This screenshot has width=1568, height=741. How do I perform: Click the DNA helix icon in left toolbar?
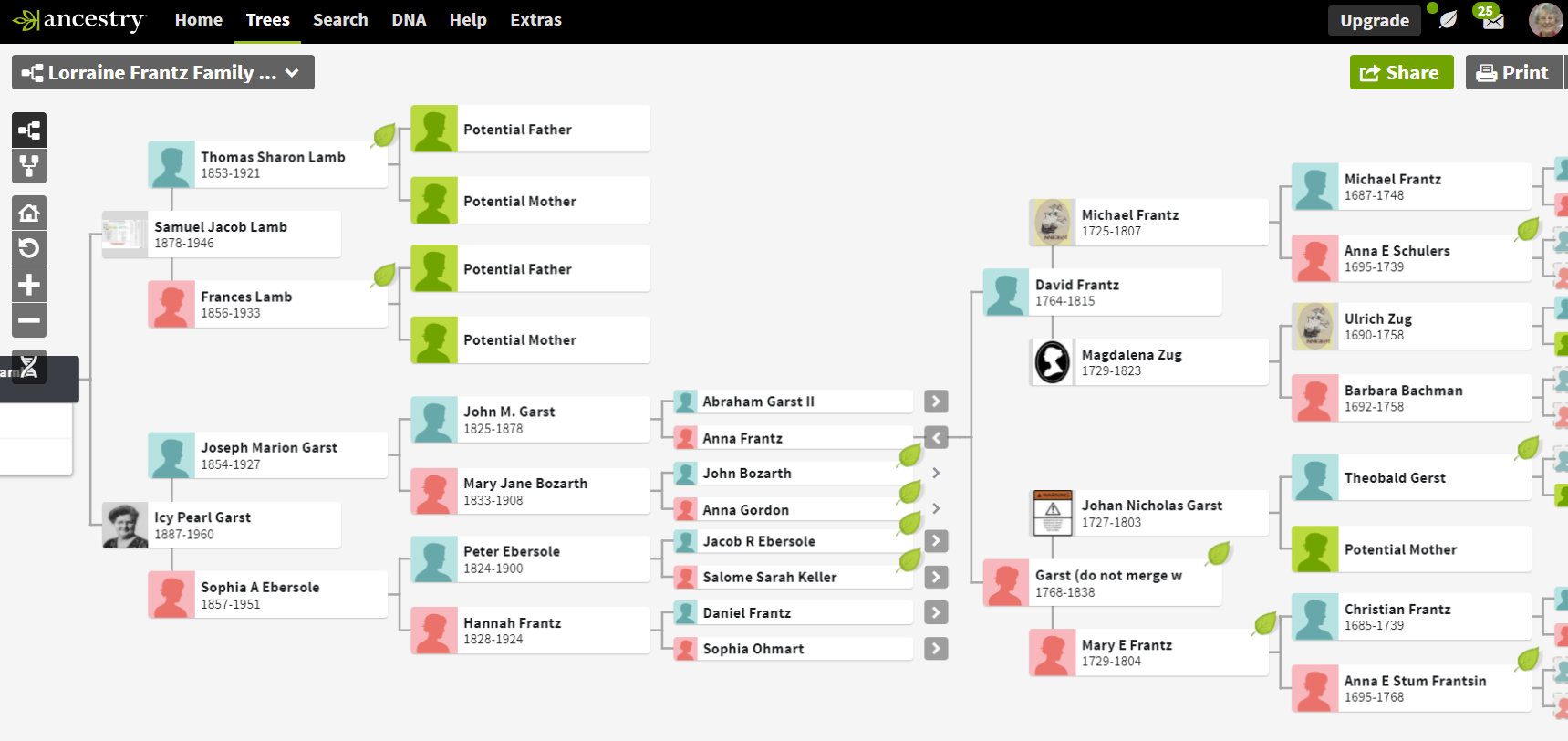(x=29, y=367)
